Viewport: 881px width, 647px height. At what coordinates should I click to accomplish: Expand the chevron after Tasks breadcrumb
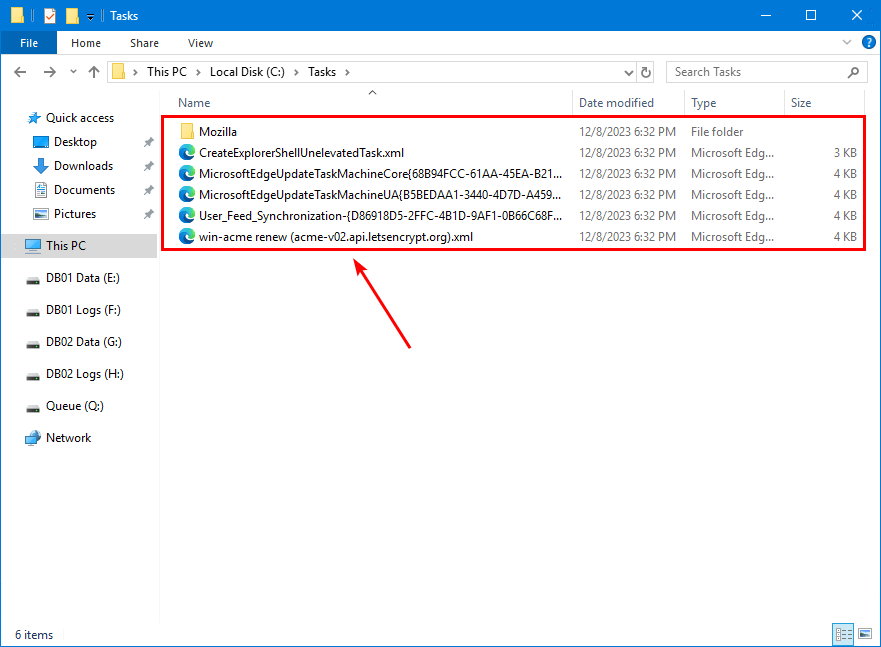(x=347, y=72)
